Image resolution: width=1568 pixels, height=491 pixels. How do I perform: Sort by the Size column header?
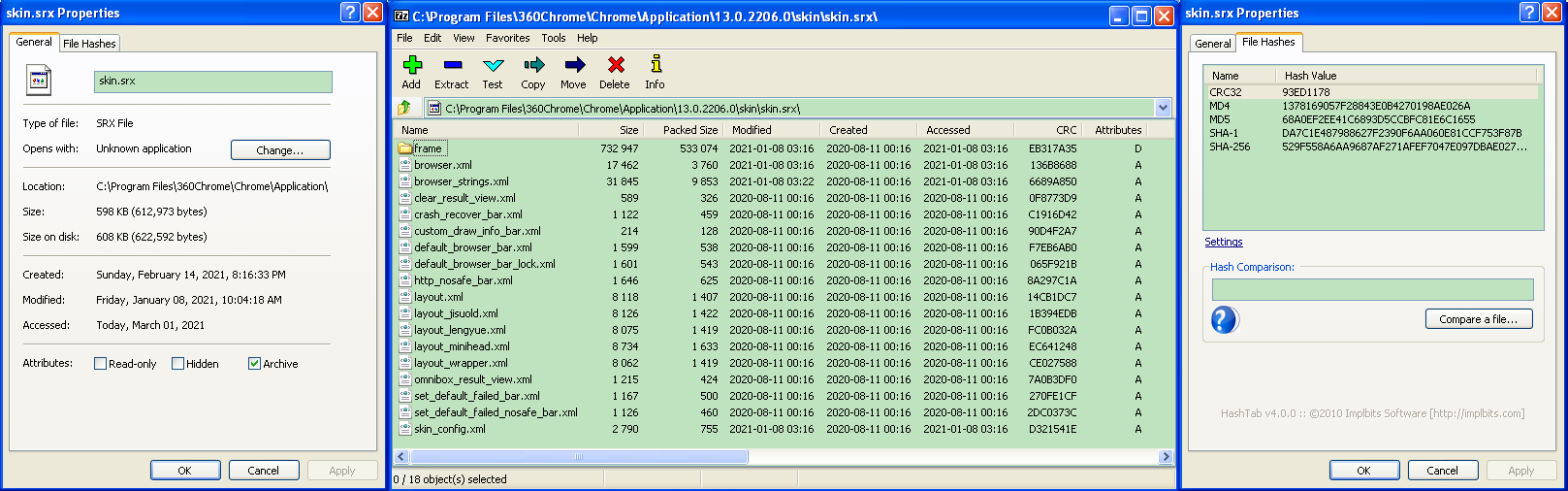[611, 130]
